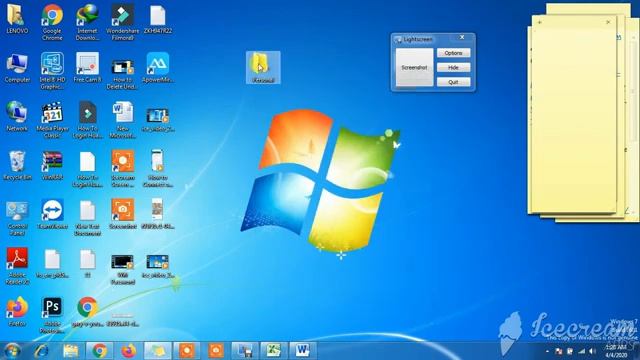Select the Adobe Photoshop desktop shortcut

[x=52, y=315]
